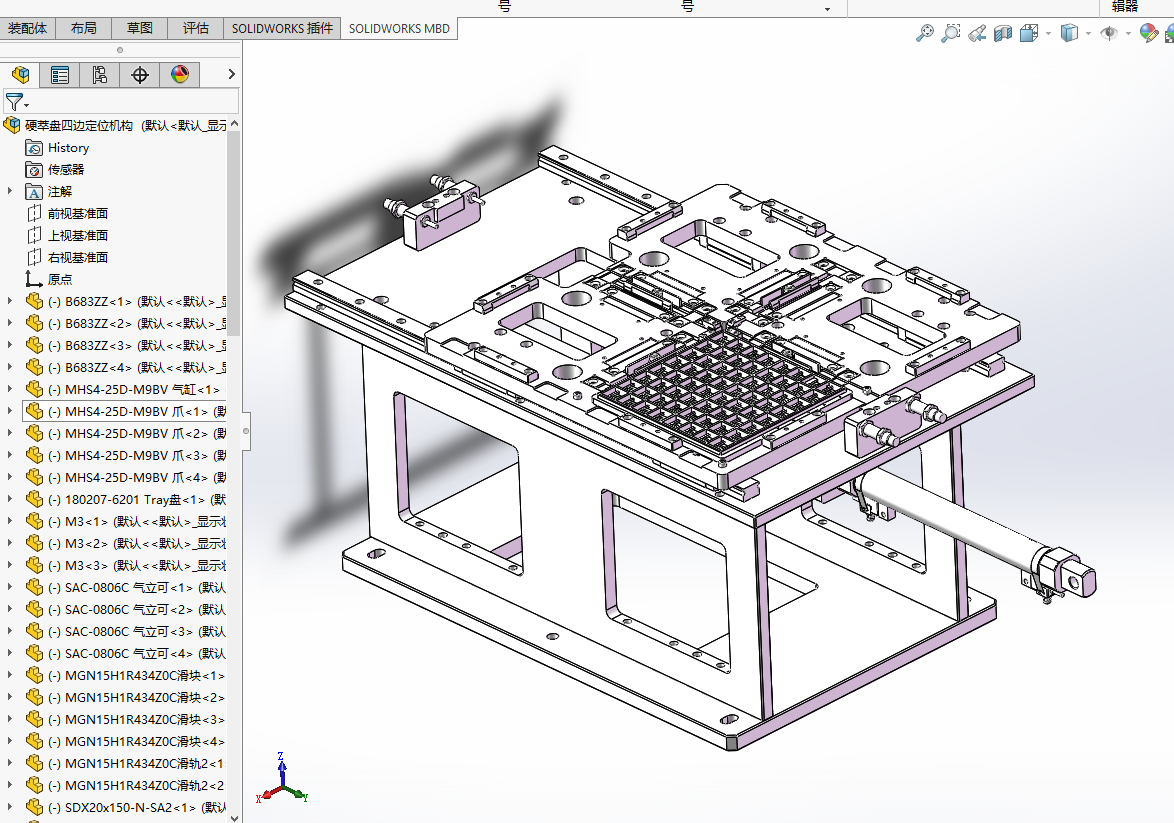Select MGN15H1R434Z0C滑轨2<1> in the tree

tap(124, 764)
